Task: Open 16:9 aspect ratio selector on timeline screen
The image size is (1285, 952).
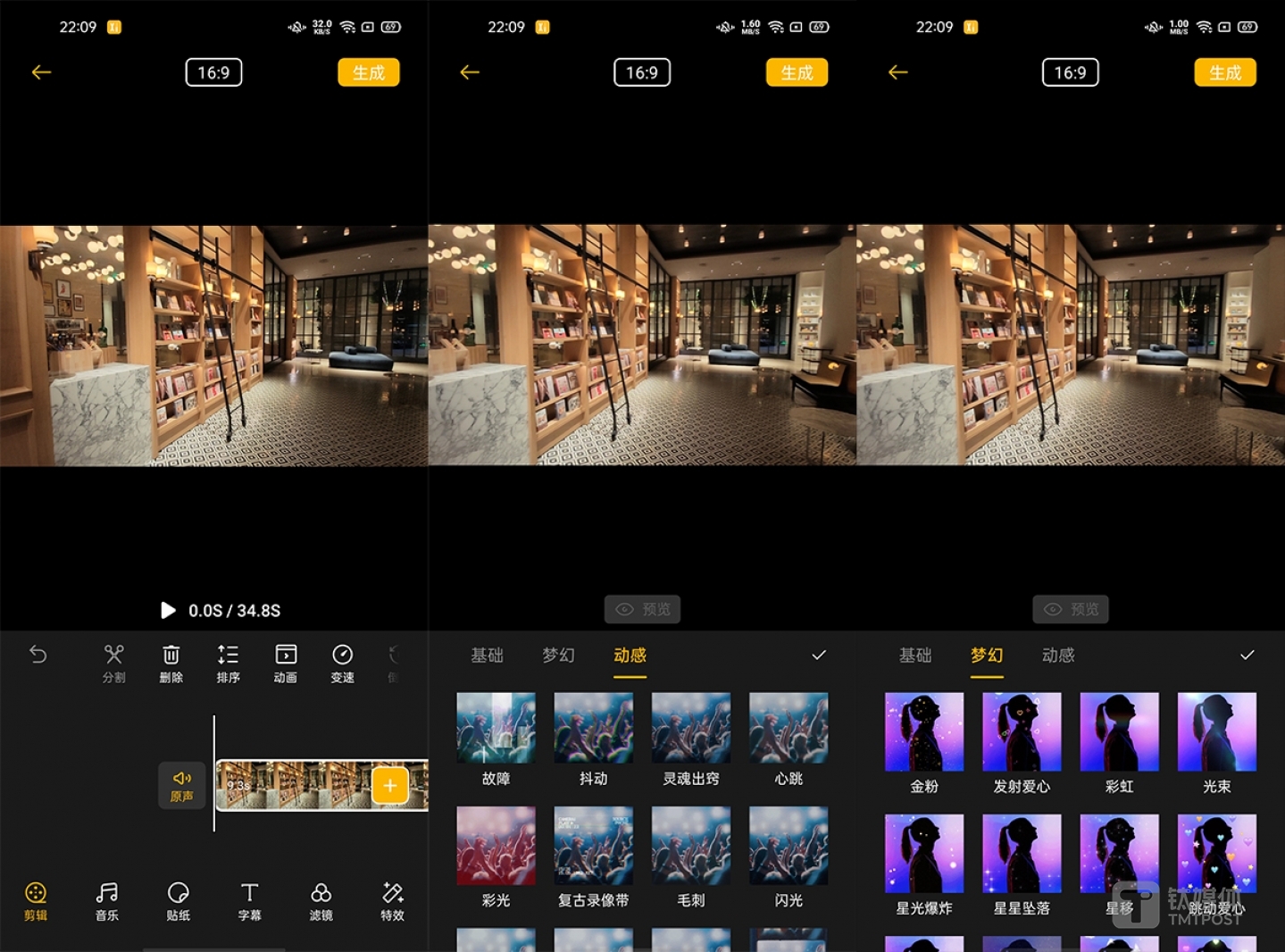Action: tap(213, 72)
